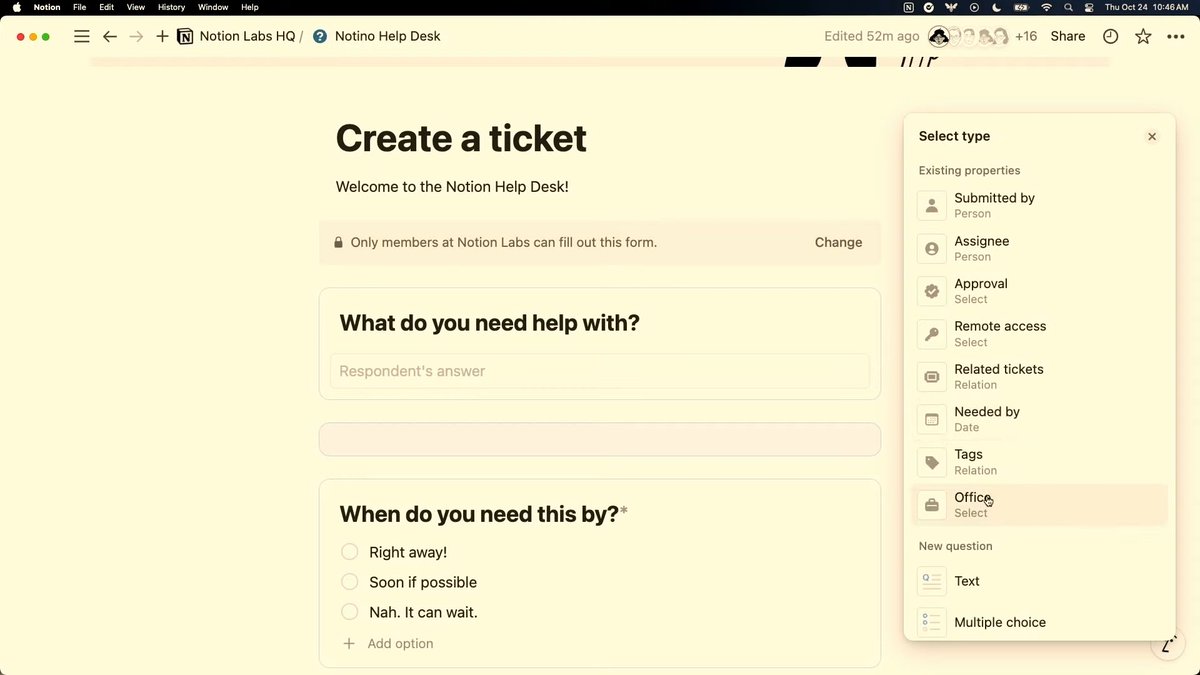Choose the Approval property
1200x675 pixels.
[1040, 291]
